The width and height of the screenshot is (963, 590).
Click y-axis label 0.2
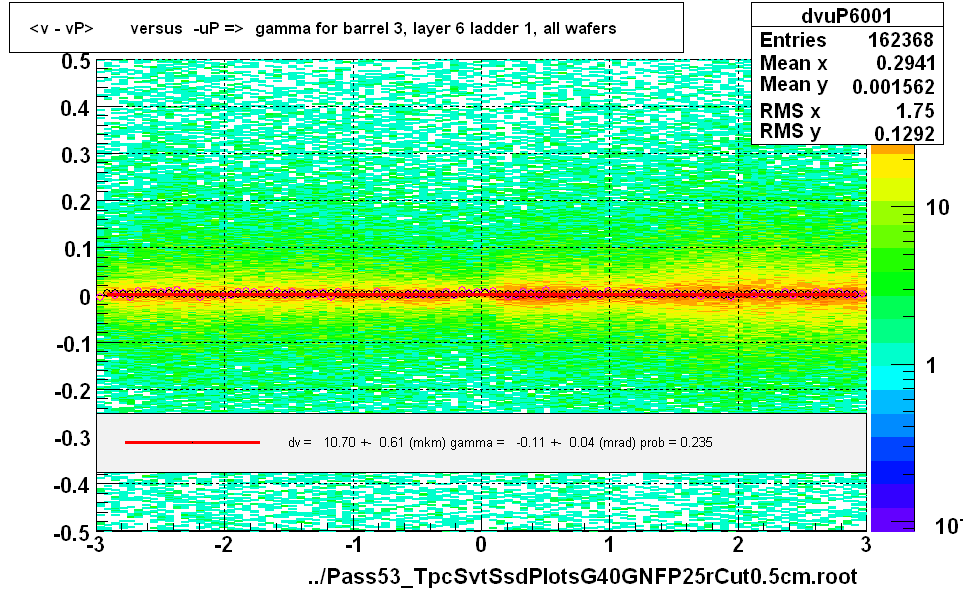coord(76,202)
